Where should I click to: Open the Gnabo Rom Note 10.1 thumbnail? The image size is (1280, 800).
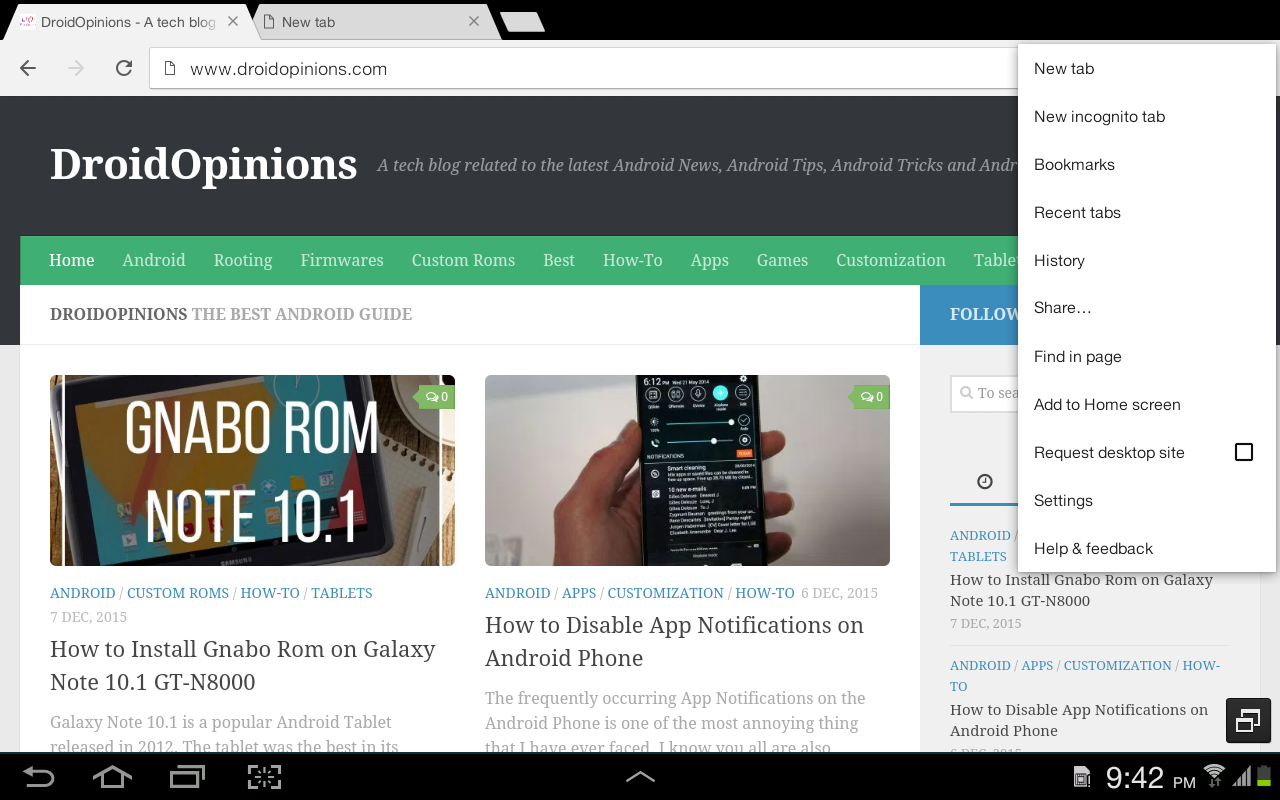(x=252, y=470)
